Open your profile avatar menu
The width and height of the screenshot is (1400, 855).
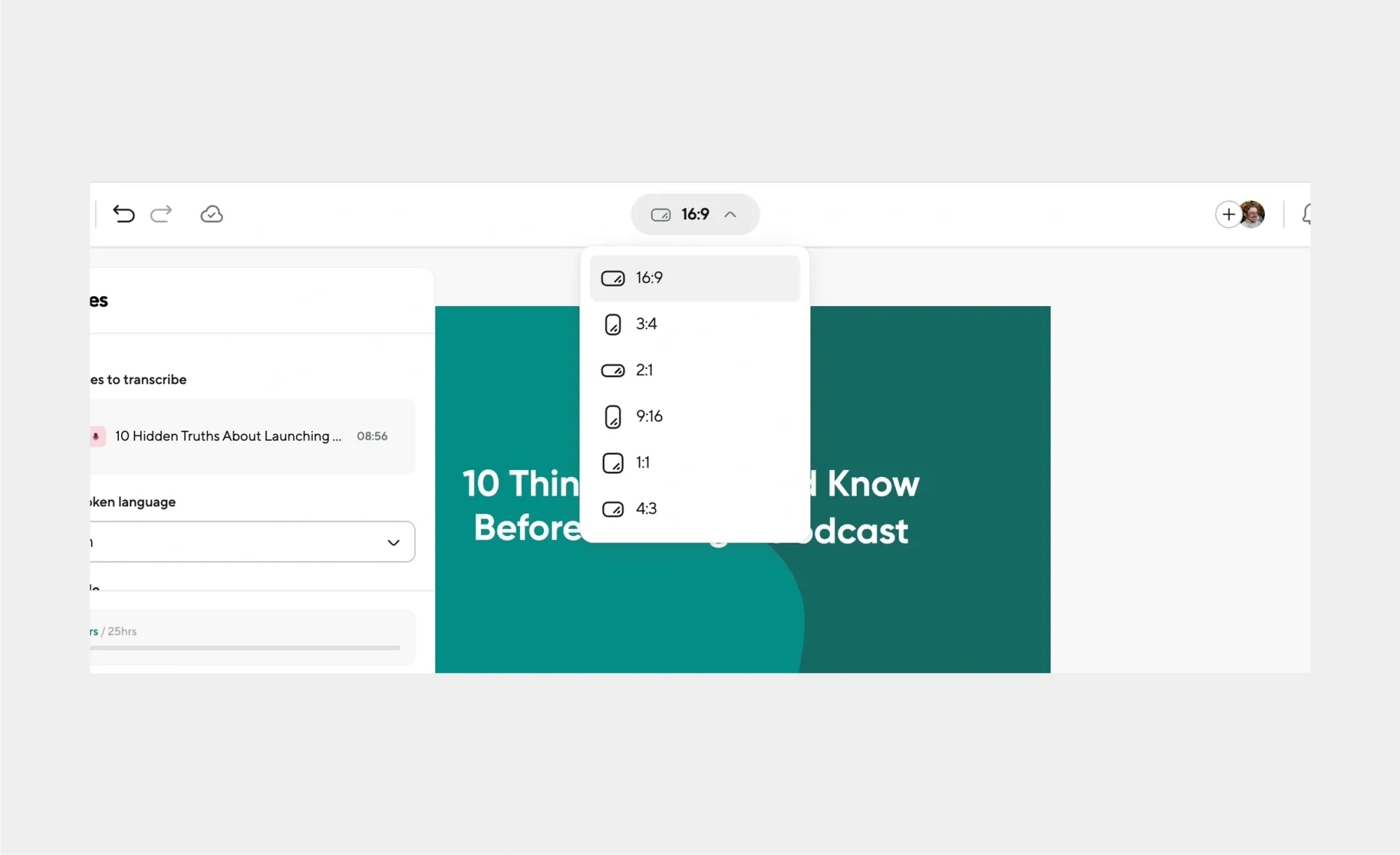click(1252, 214)
